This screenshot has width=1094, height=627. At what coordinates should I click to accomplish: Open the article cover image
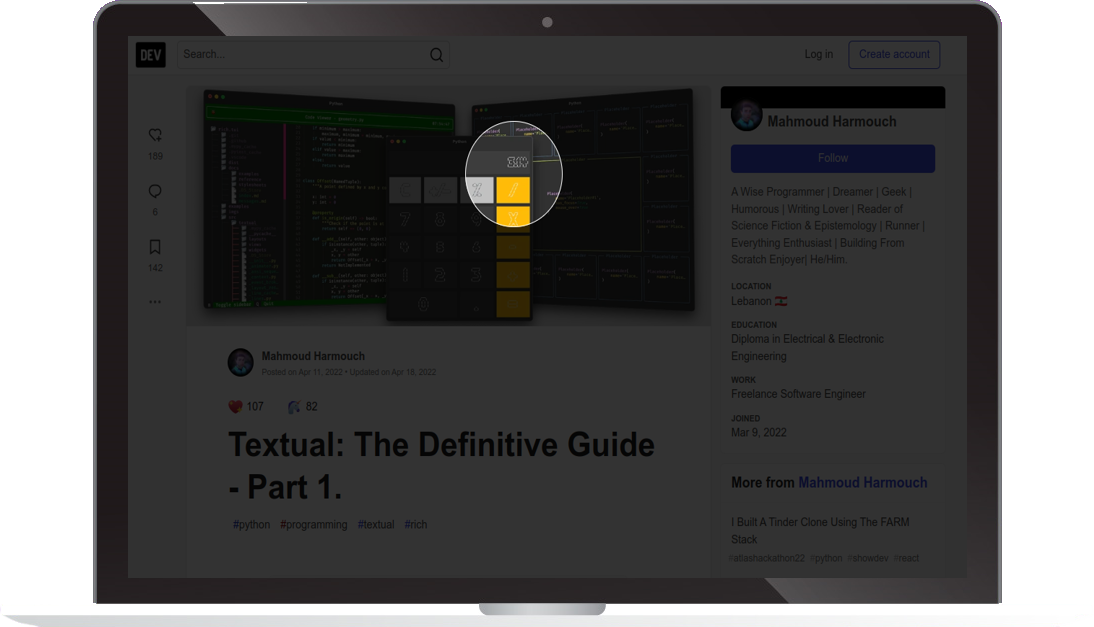click(449, 206)
